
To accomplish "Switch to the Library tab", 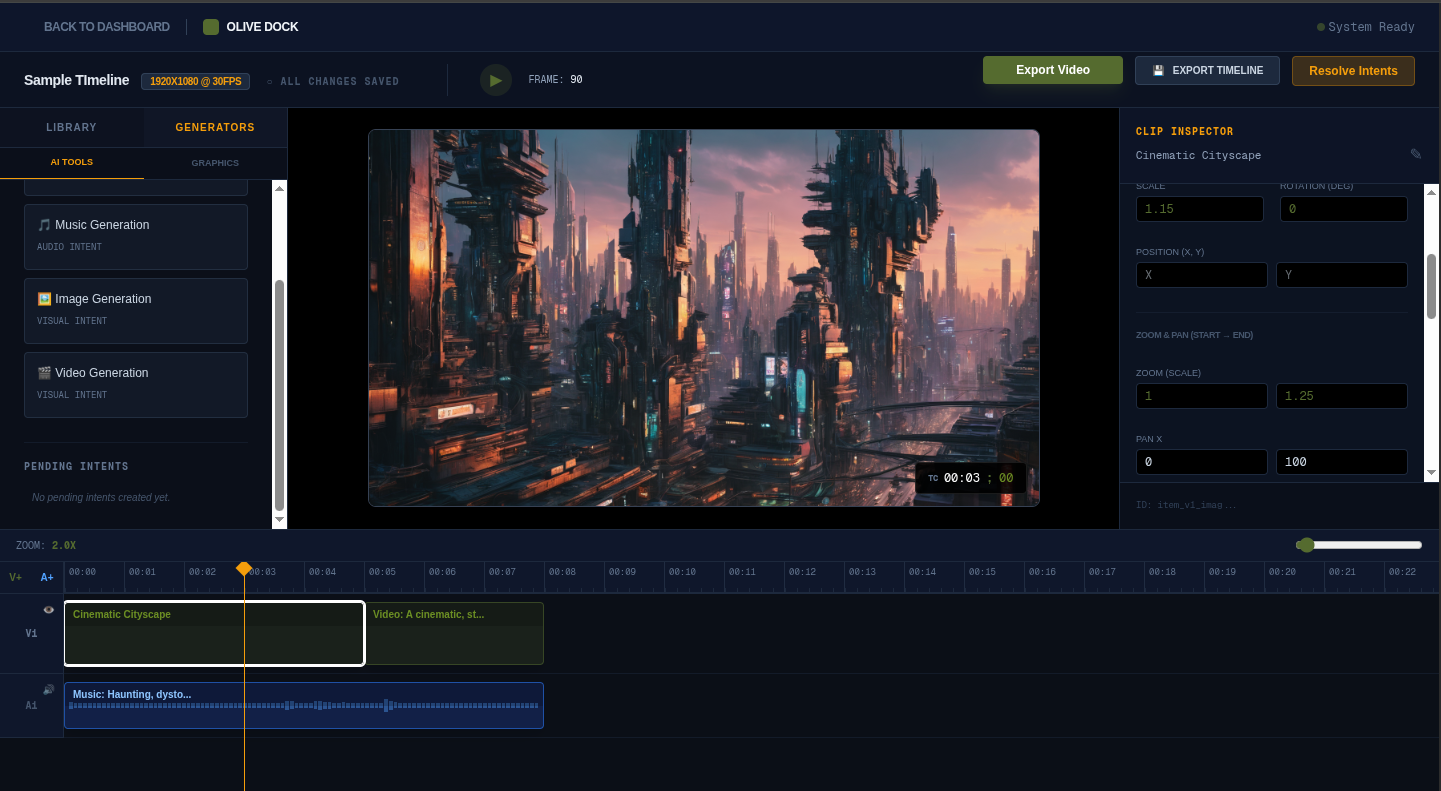I will click(x=72, y=127).
